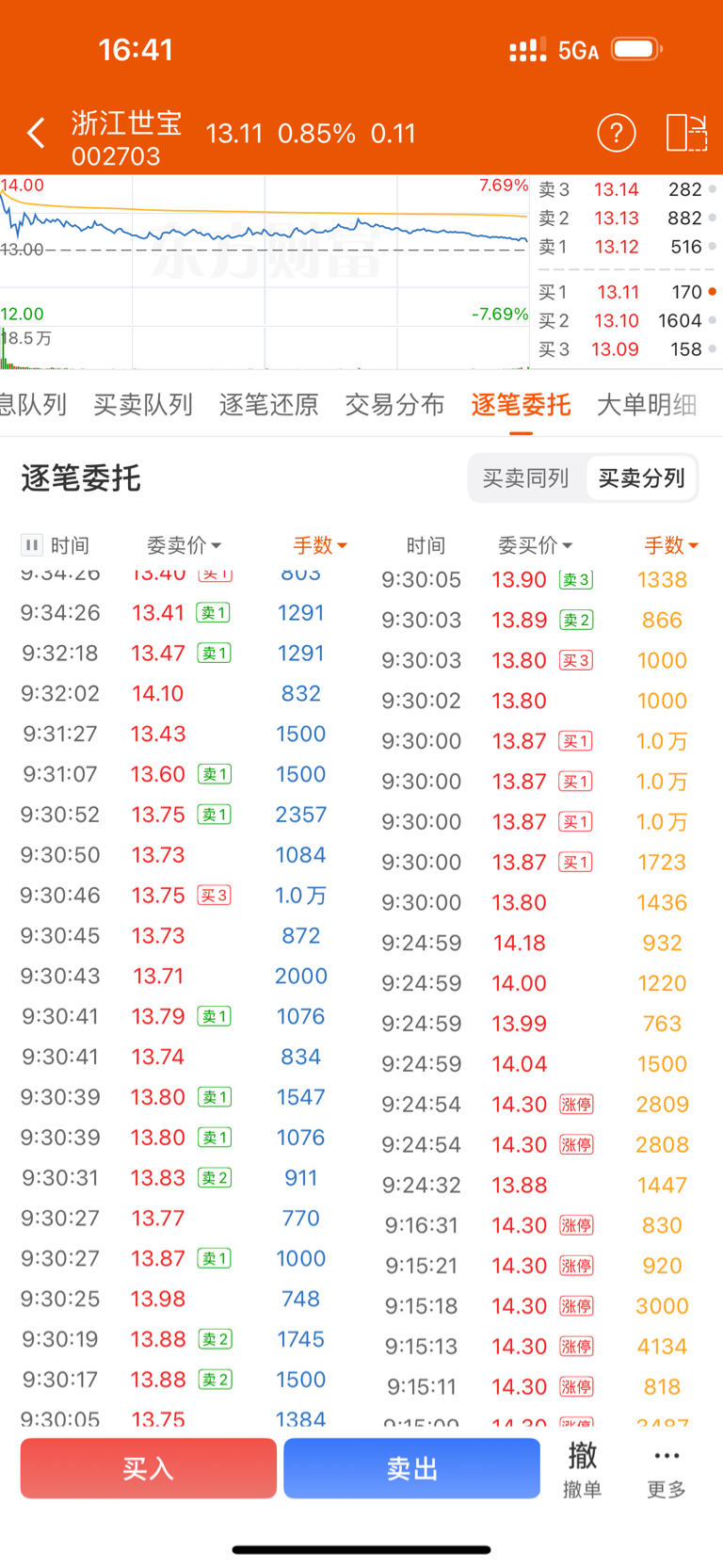
Task: Tap the 买3 tag on 9:30:46 row
Action: coord(215,896)
